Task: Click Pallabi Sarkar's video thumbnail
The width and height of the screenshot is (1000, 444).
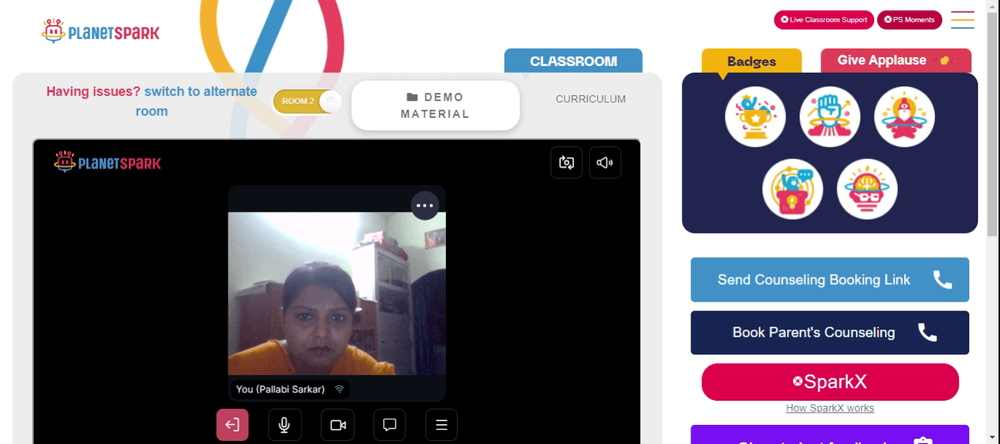Action: (337, 293)
